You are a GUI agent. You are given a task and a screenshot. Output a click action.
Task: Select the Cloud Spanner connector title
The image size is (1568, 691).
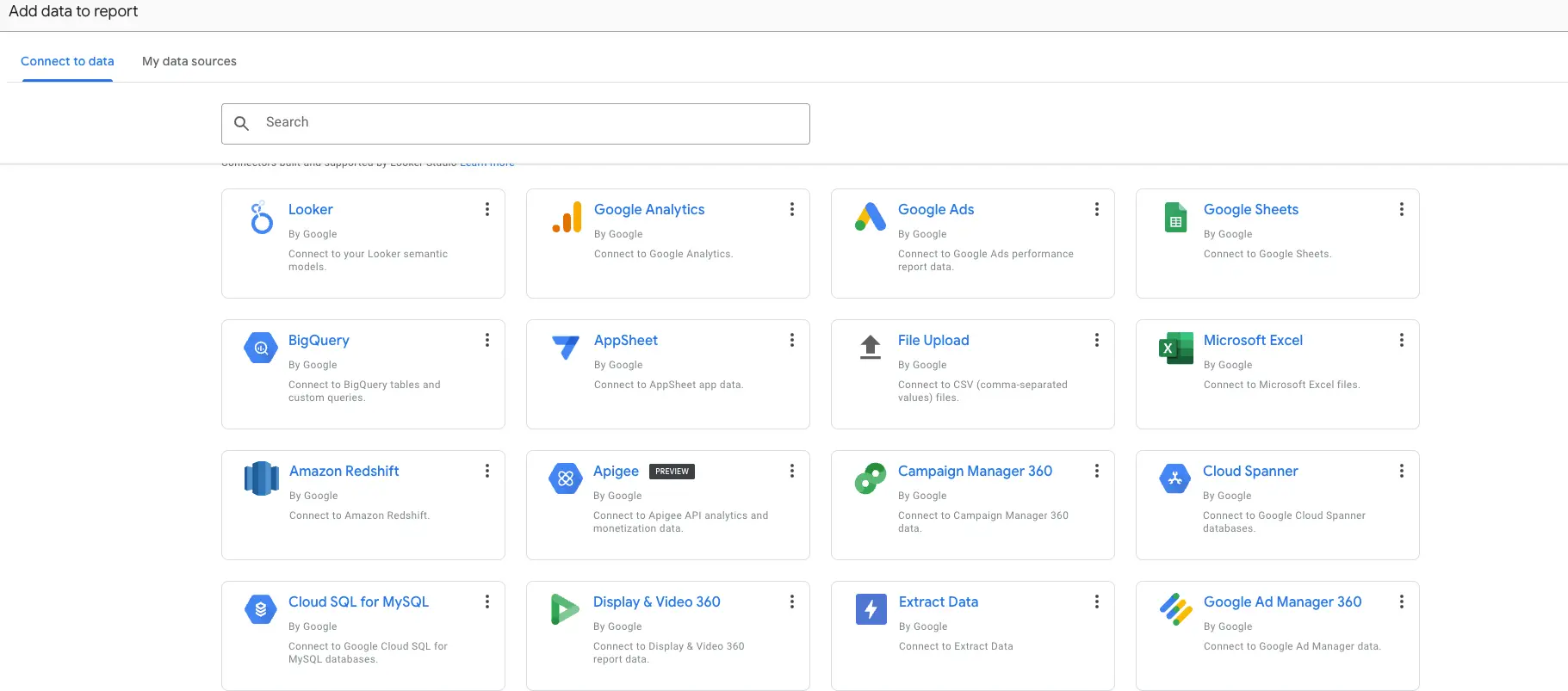click(x=1250, y=471)
